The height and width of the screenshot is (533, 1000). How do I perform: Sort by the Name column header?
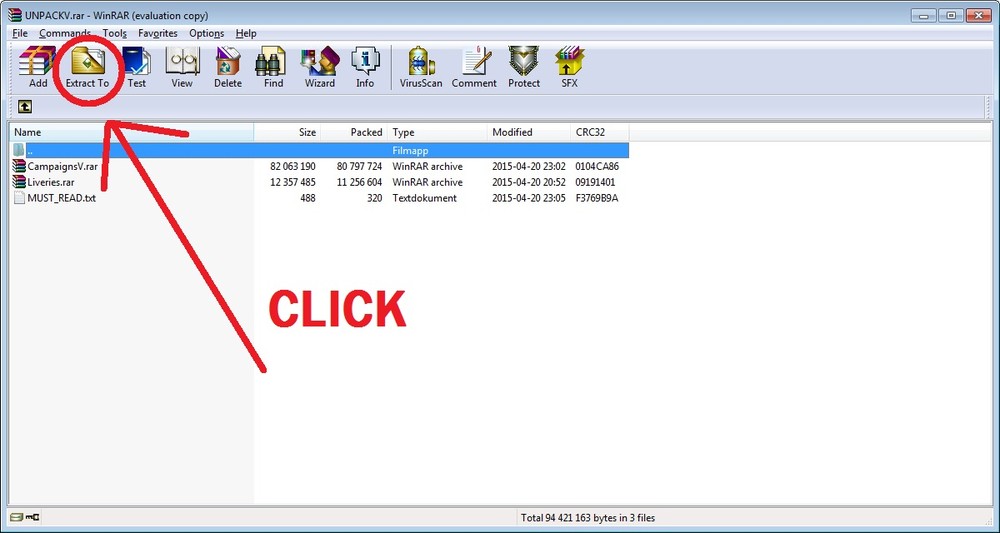132,133
